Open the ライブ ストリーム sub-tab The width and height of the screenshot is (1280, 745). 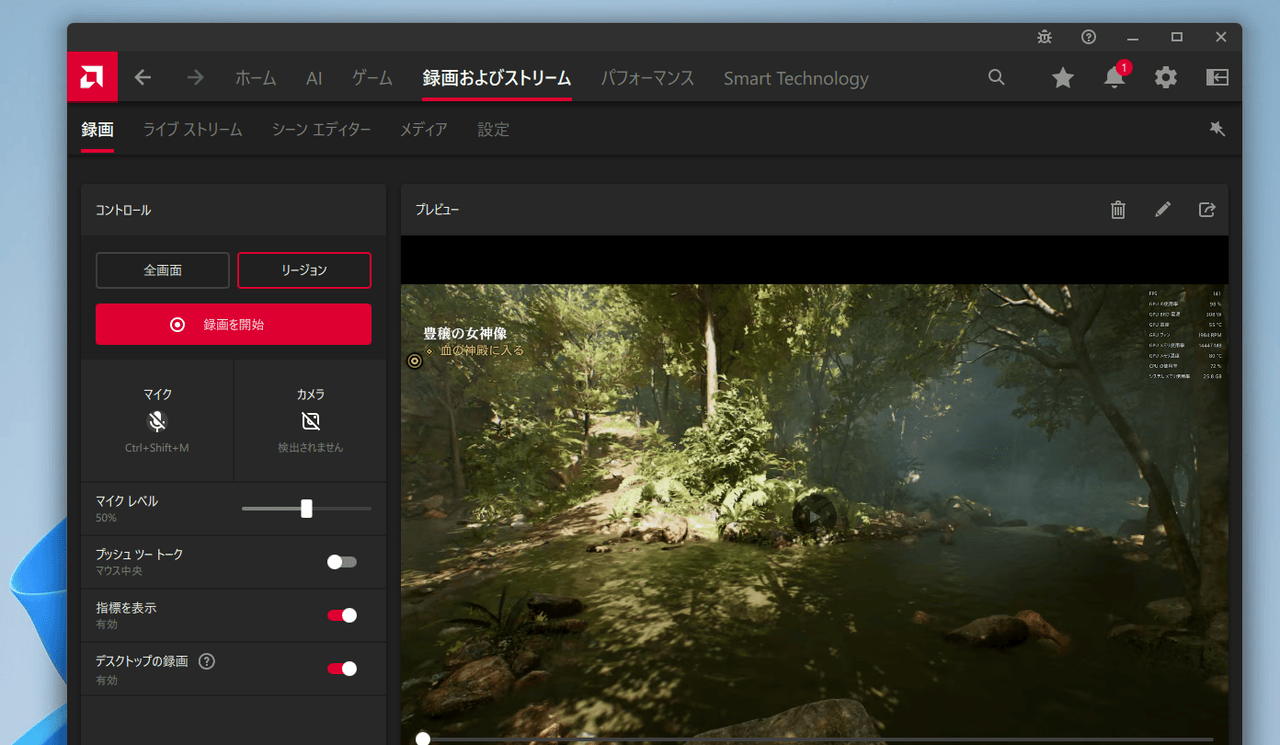click(x=192, y=130)
